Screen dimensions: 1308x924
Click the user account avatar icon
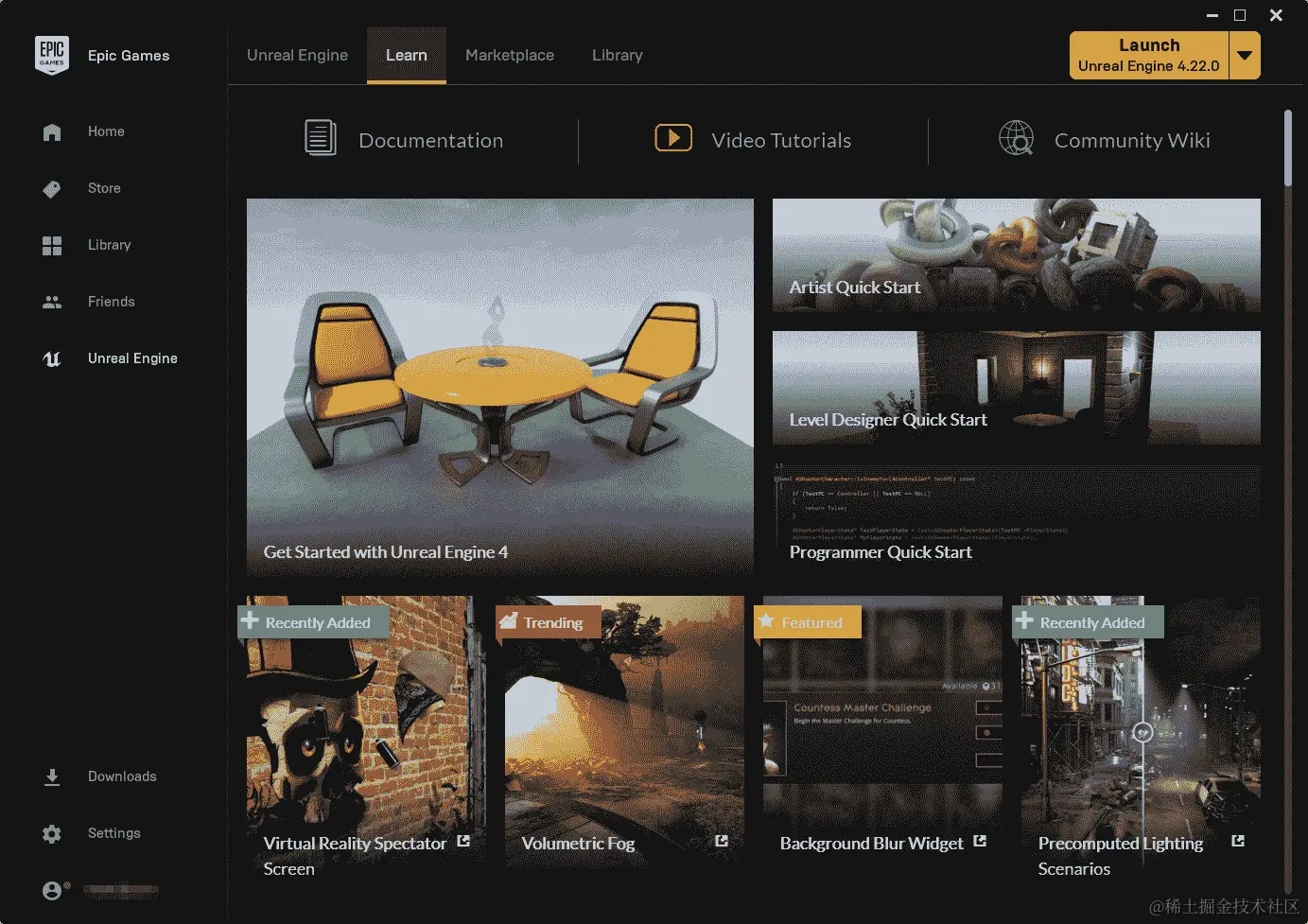(53, 890)
